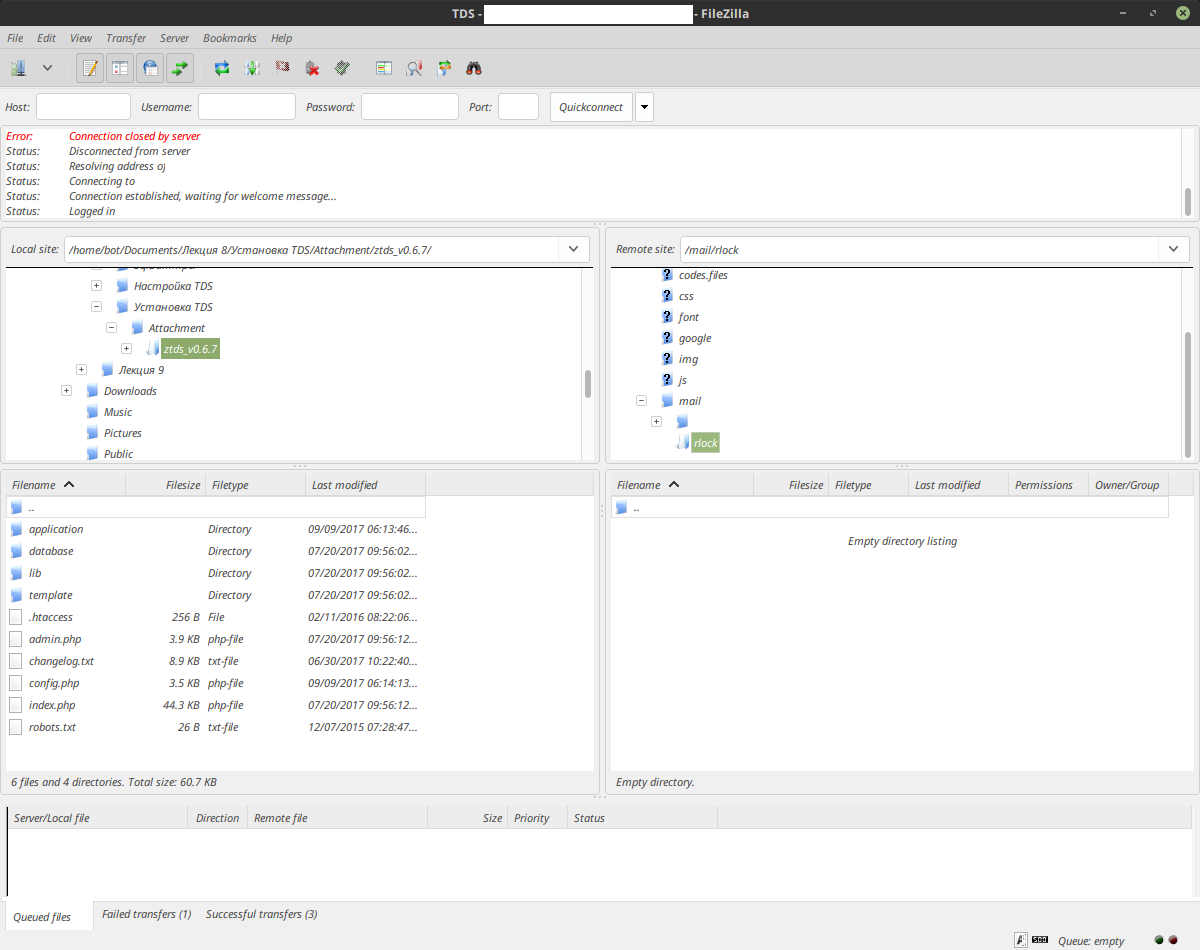
Task: Click the js folder question-mark icon
Action: [x=667, y=380]
